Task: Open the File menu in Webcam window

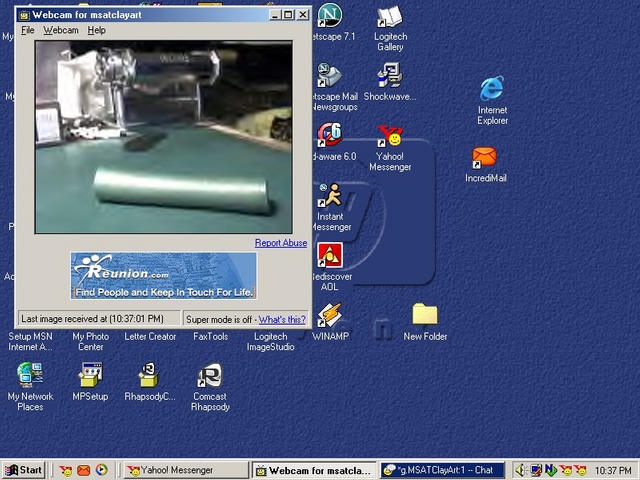Action: point(28,30)
